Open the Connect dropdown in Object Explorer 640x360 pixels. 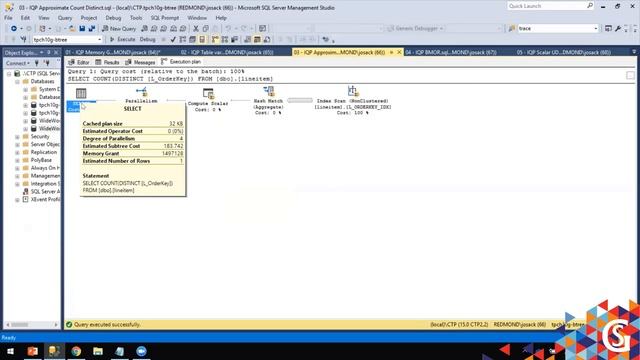pyautogui.click(x=18, y=63)
